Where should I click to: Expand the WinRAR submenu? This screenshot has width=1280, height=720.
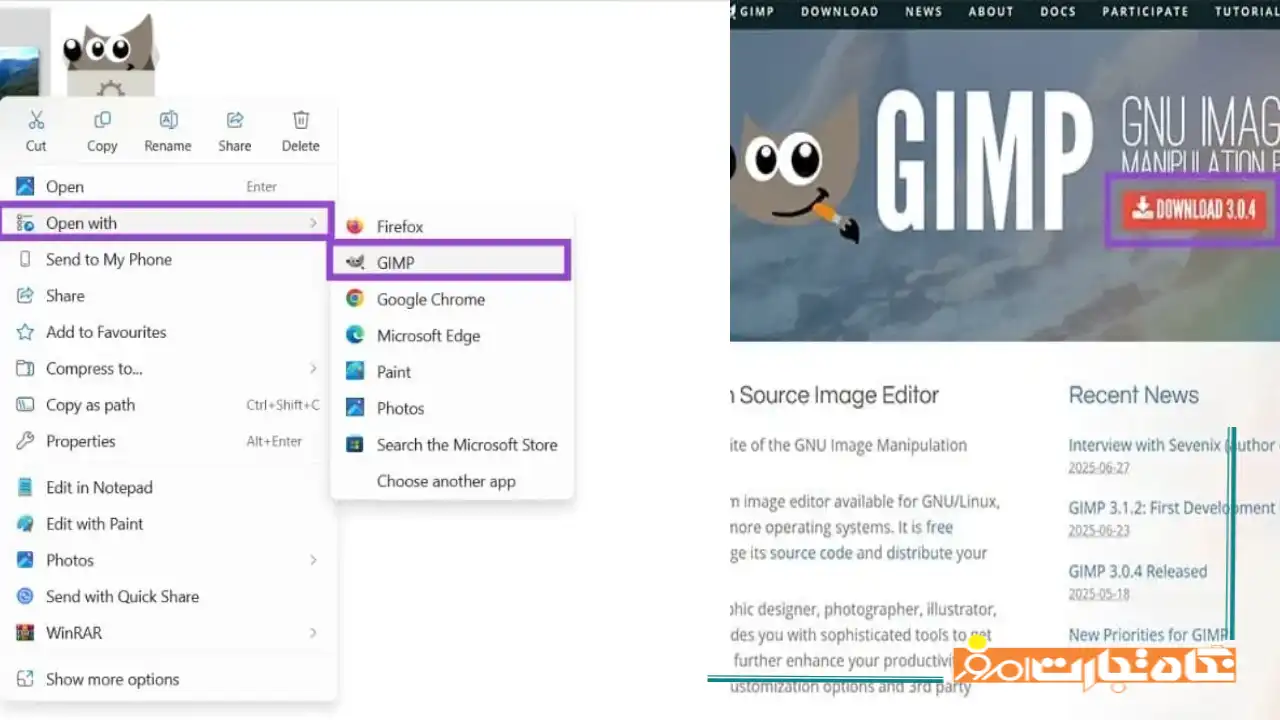(x=313, y=633)
